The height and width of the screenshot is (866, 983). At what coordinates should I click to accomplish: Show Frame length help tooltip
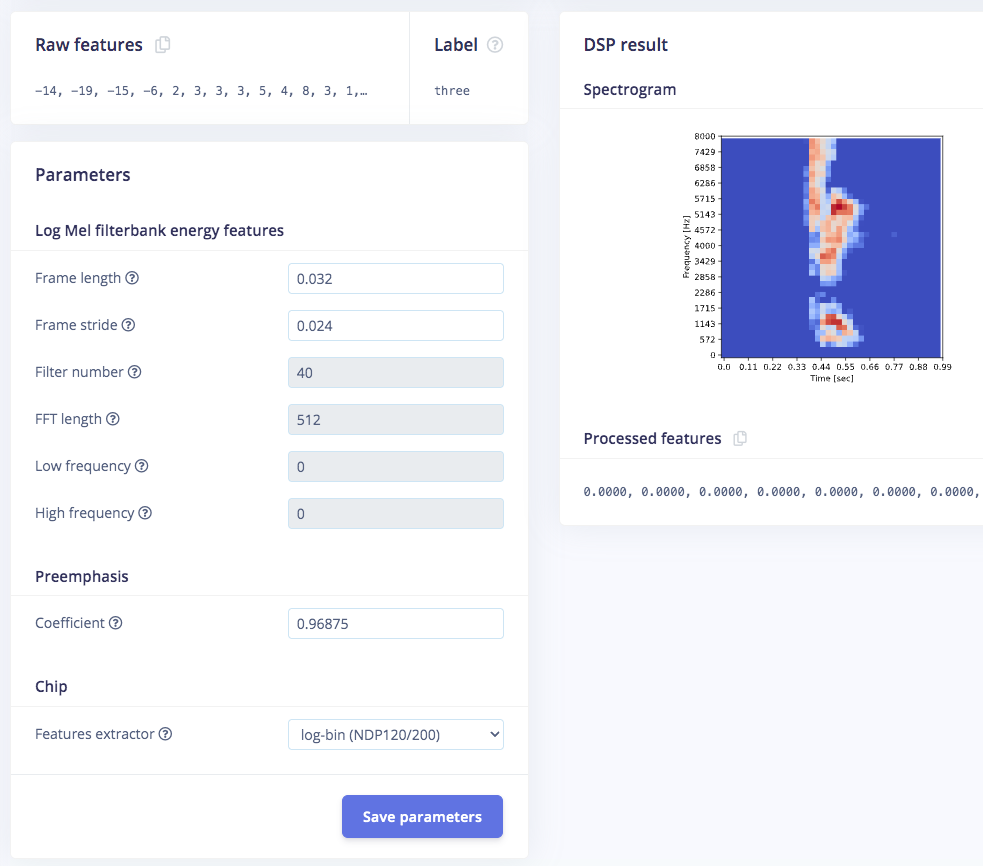click(x=132, y=278)
